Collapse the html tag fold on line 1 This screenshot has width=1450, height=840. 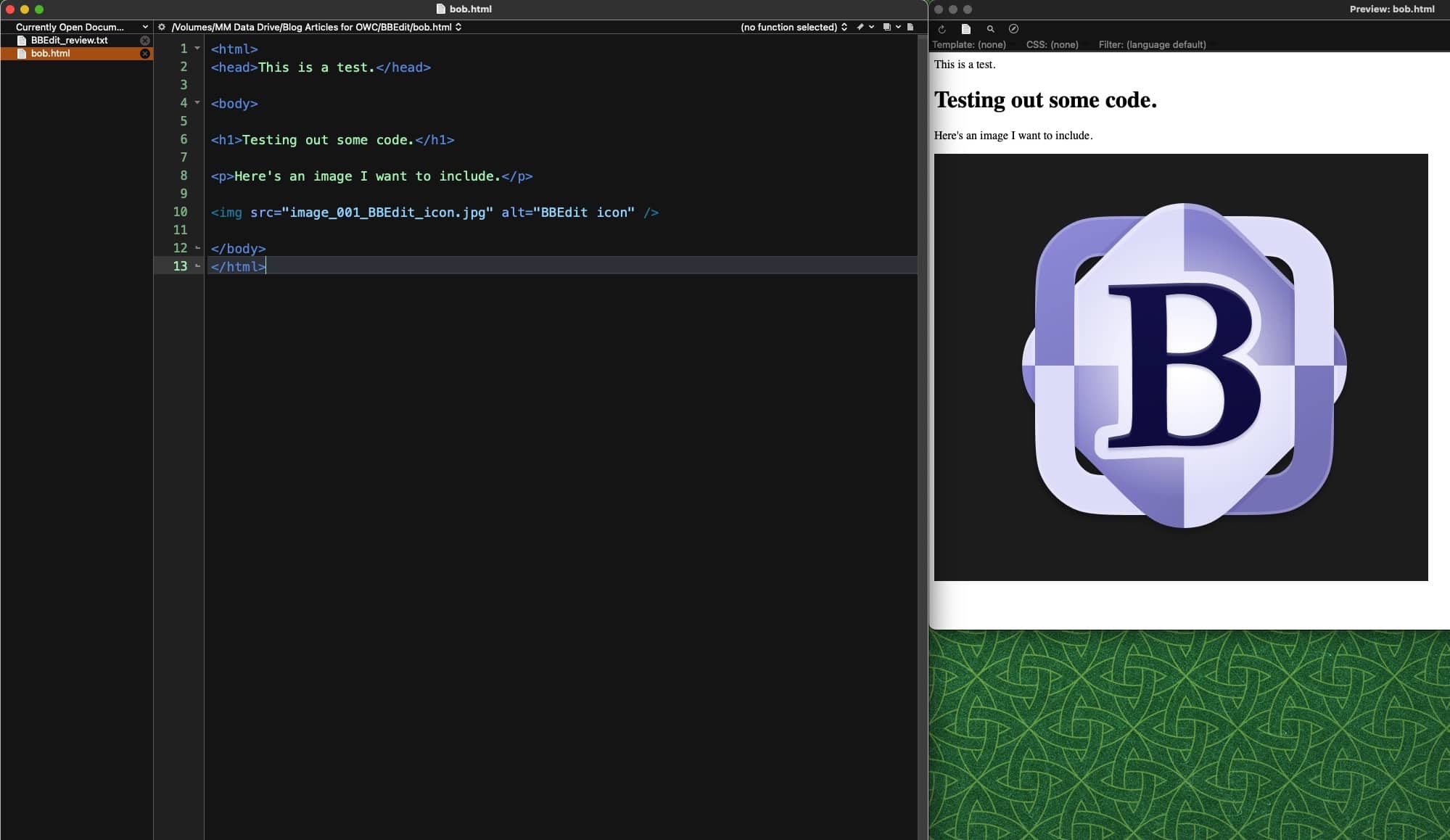[197, 49]
